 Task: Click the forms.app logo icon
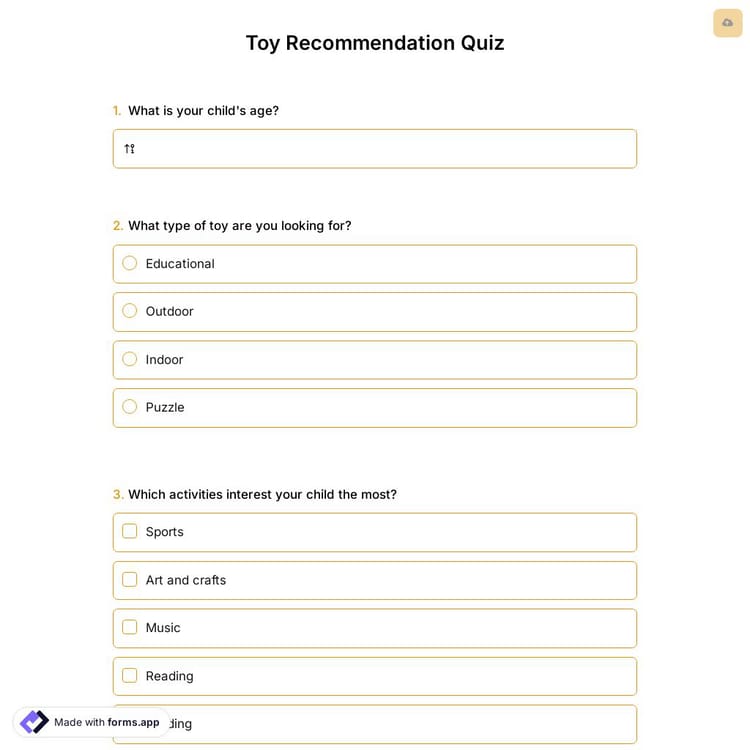click(x=34, y=722)
